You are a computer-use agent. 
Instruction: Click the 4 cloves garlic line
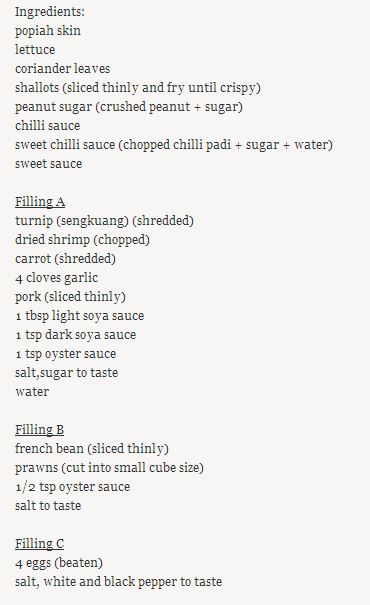[x=56, y=278]
